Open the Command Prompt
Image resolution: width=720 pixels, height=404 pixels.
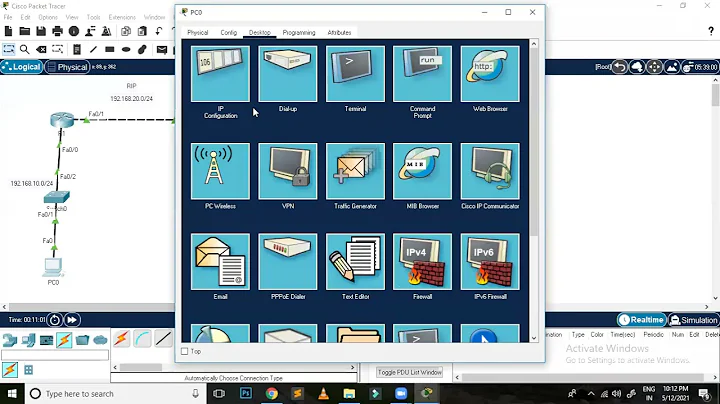[x=422, y=73]
